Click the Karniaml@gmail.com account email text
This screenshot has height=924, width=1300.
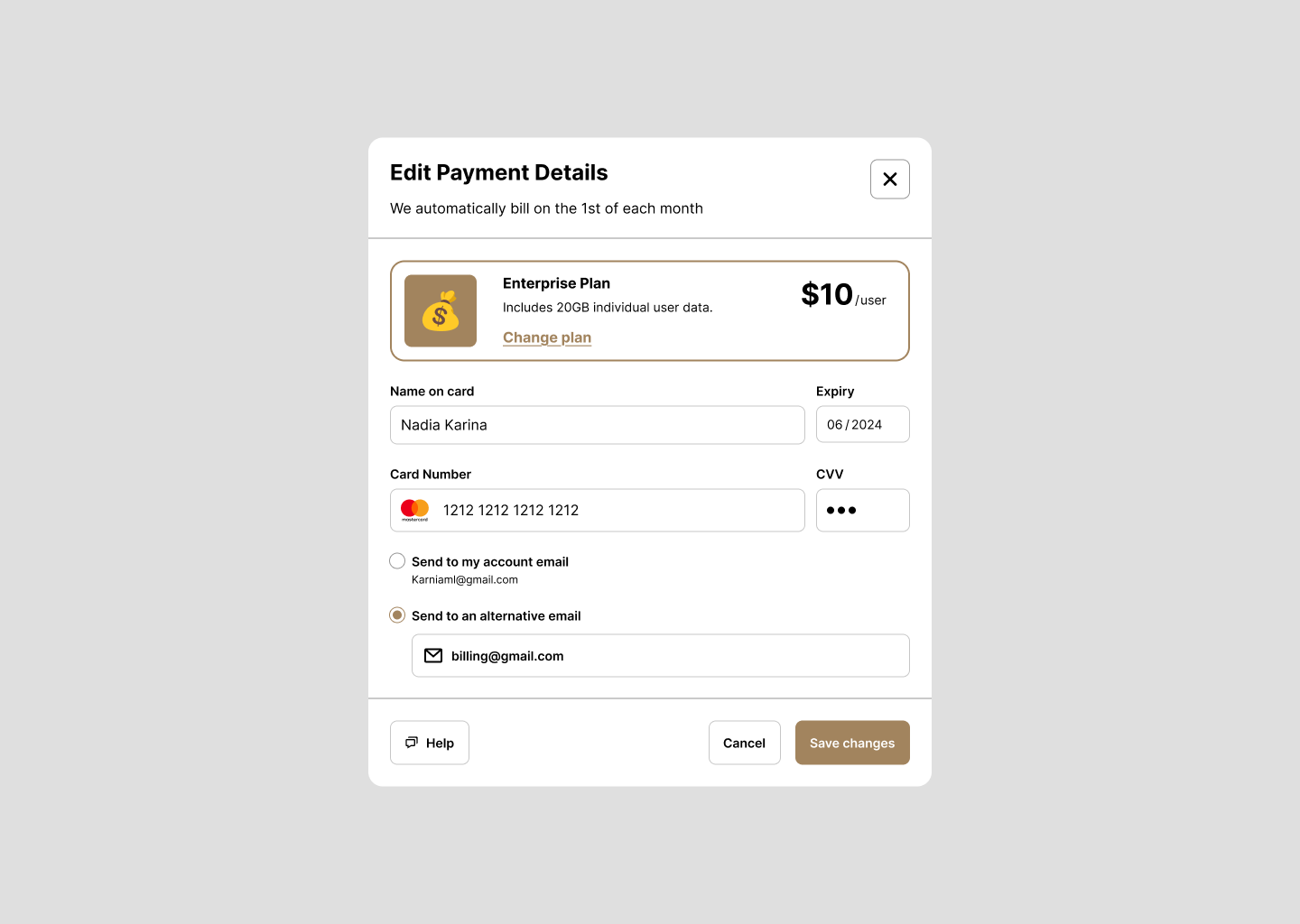pos(465,580)
